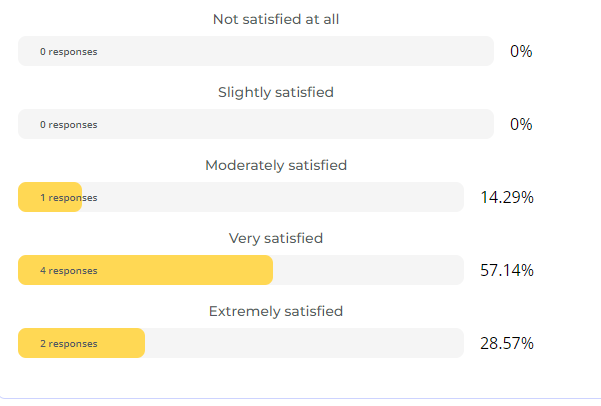Click the 57.14% percentage value
The image size is (601, 406).
507,270
